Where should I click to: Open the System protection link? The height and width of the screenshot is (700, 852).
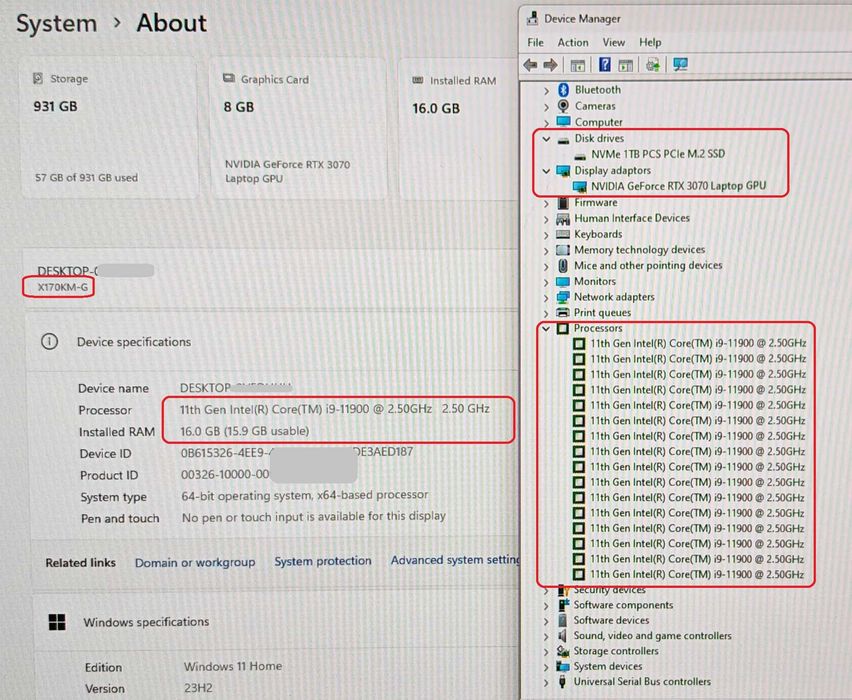(x=323, y=561)
